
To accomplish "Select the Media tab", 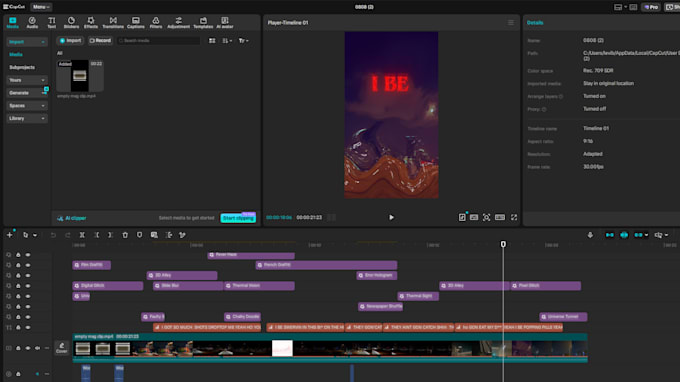I will pos(13,23).
